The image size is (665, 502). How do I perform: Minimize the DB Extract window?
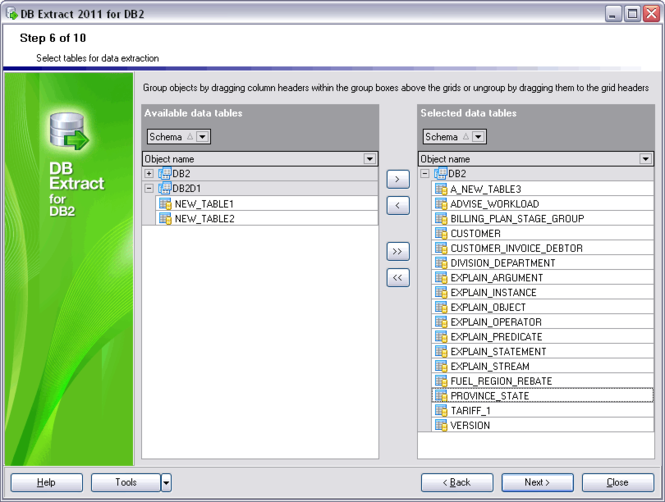pyautogui.click(x=613, y=14)
